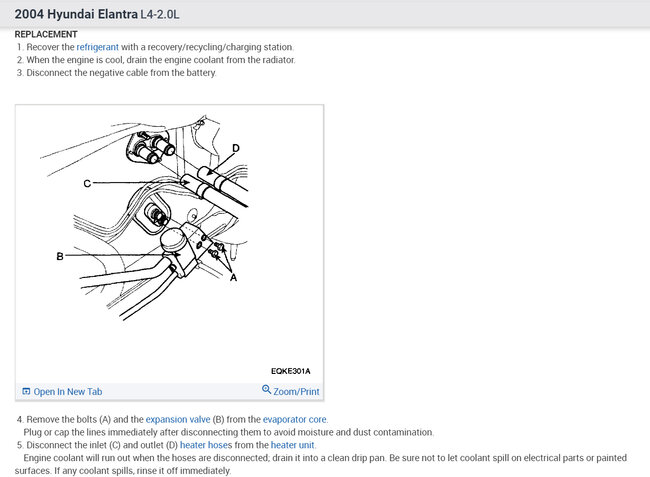The width and height of the screenshot is (650, 477).
Task: Click the REPLACEMENT heading
Action: coord(46,34)
